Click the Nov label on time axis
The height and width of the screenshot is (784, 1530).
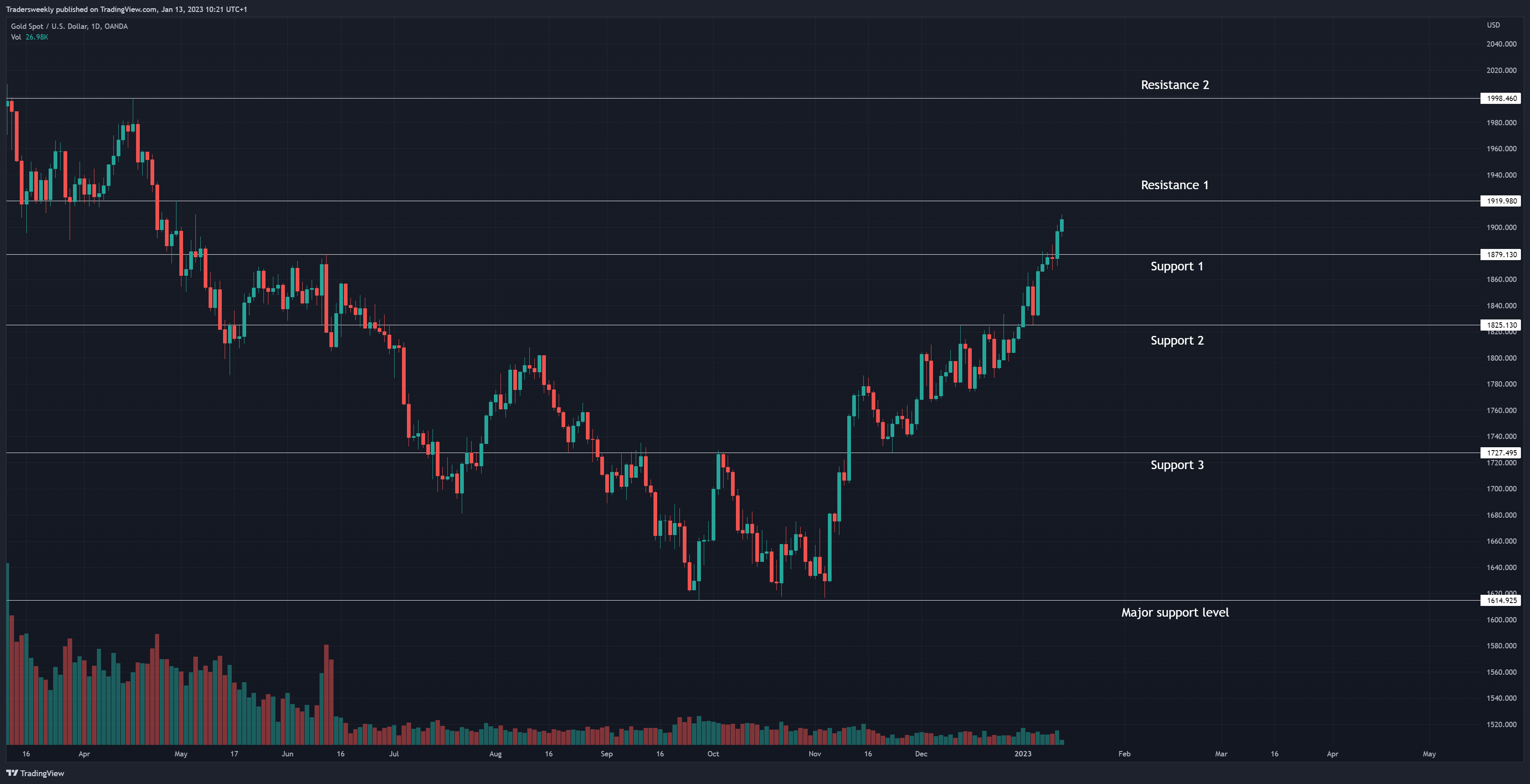pyautogui.click(x=814, y=754)
